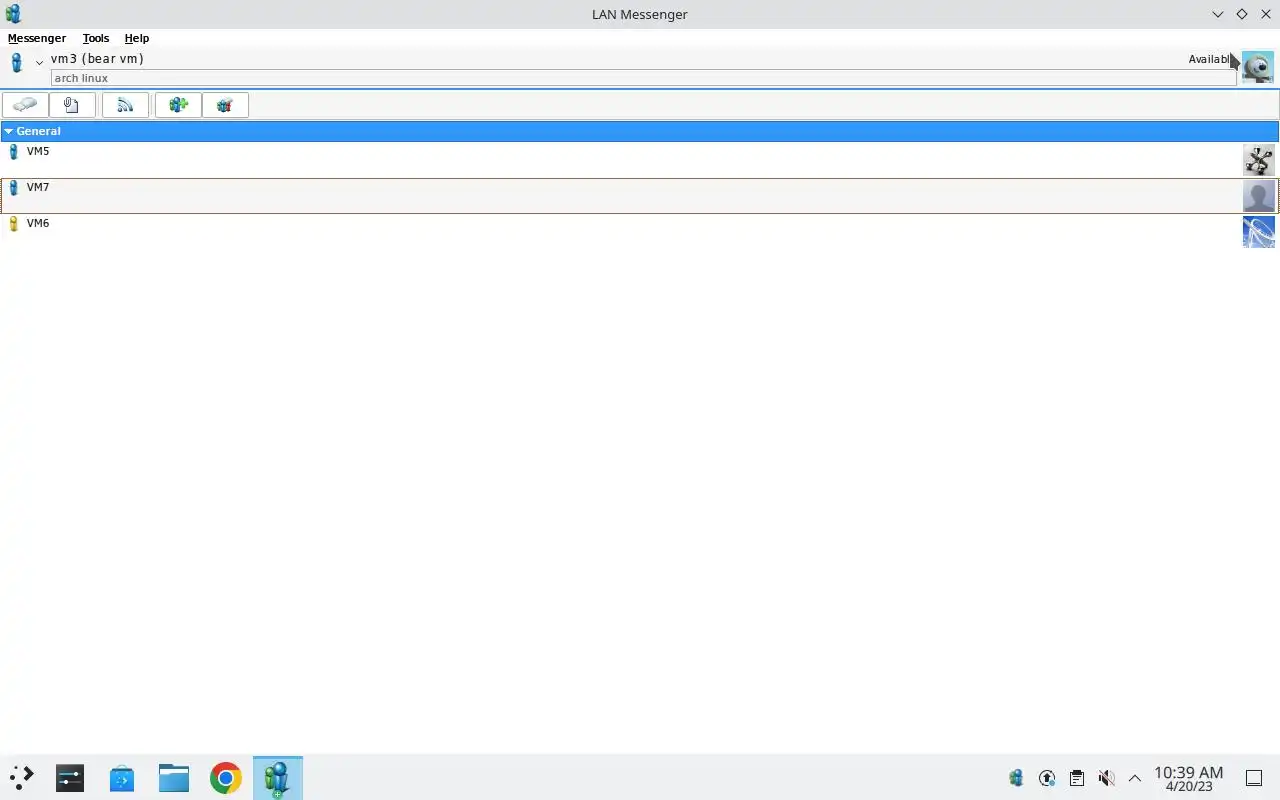Screen dimensions: 1280x800
Task: Open the KDE application launcher
Action: click(x=21, y=778)
